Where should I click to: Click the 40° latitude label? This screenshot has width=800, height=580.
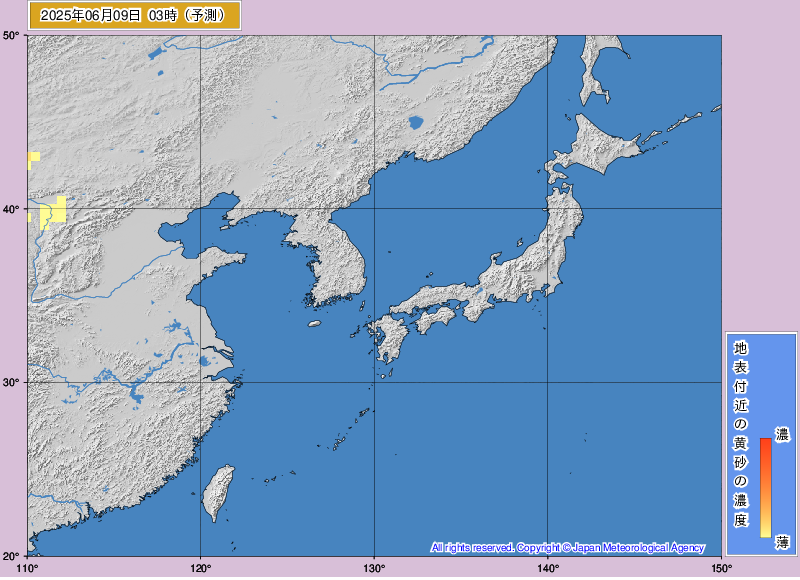point(12,209)
